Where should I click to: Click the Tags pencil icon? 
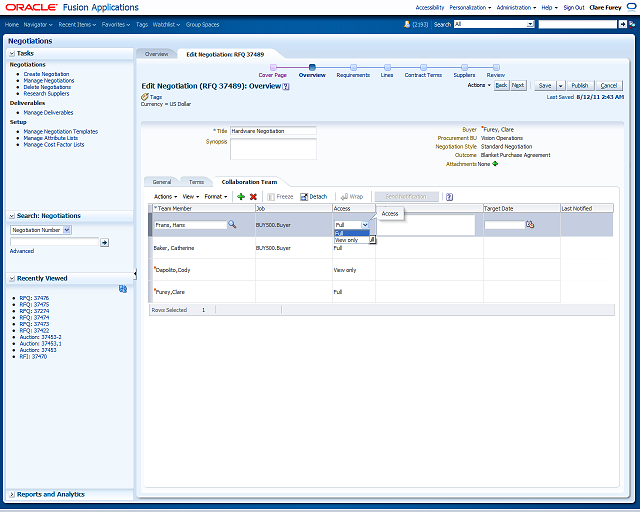point(144,97)
